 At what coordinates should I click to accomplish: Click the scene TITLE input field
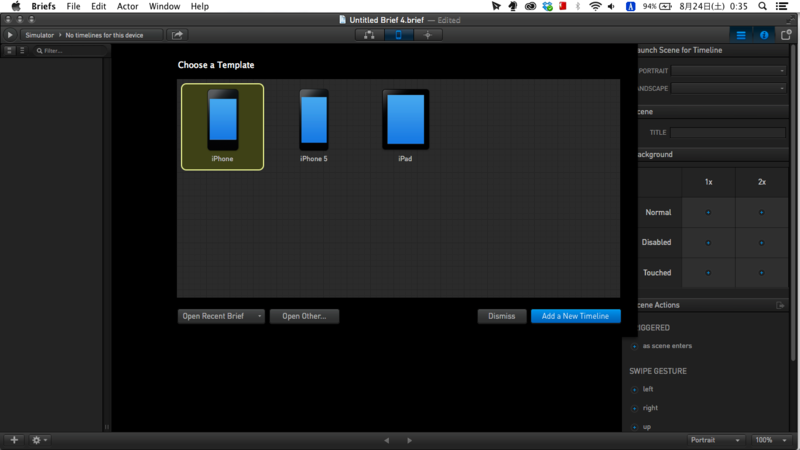(x=728, y=133)
